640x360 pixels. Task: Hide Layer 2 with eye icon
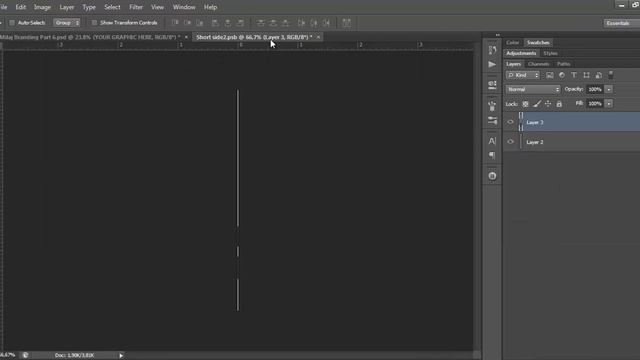[x=510, y=142]
